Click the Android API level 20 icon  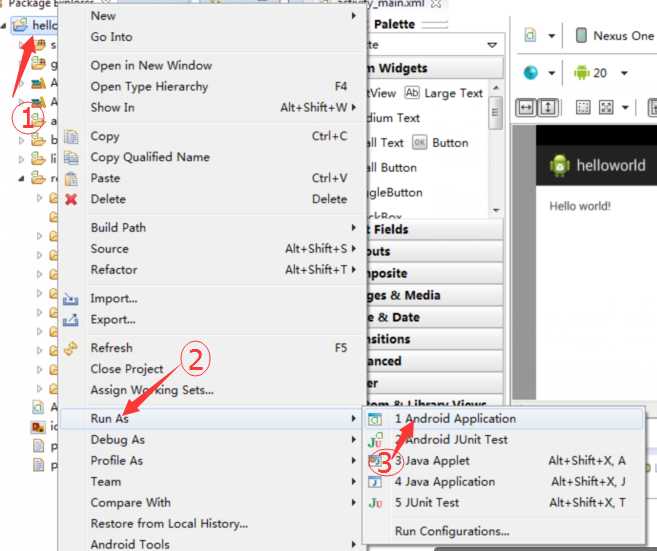[582, 72]
